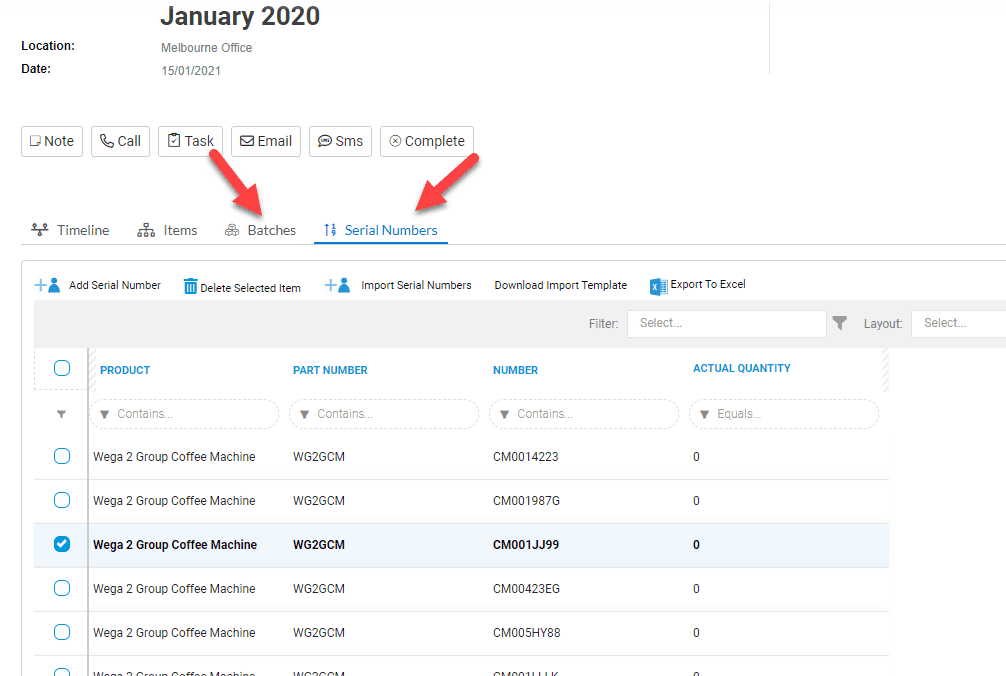Click the Import Serial Numbers icon
This screenshot has width=1006, height=676.
(x=337, y=285)
